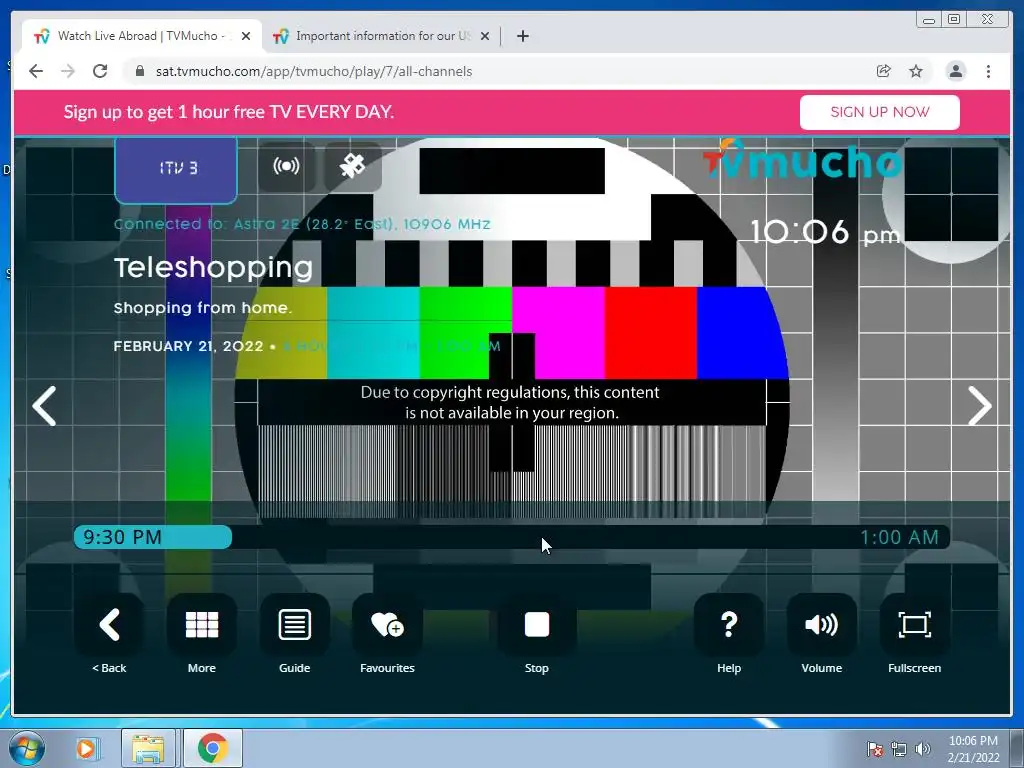
Task: Click Chrome icon in taskbar
Action: [212, 748]
